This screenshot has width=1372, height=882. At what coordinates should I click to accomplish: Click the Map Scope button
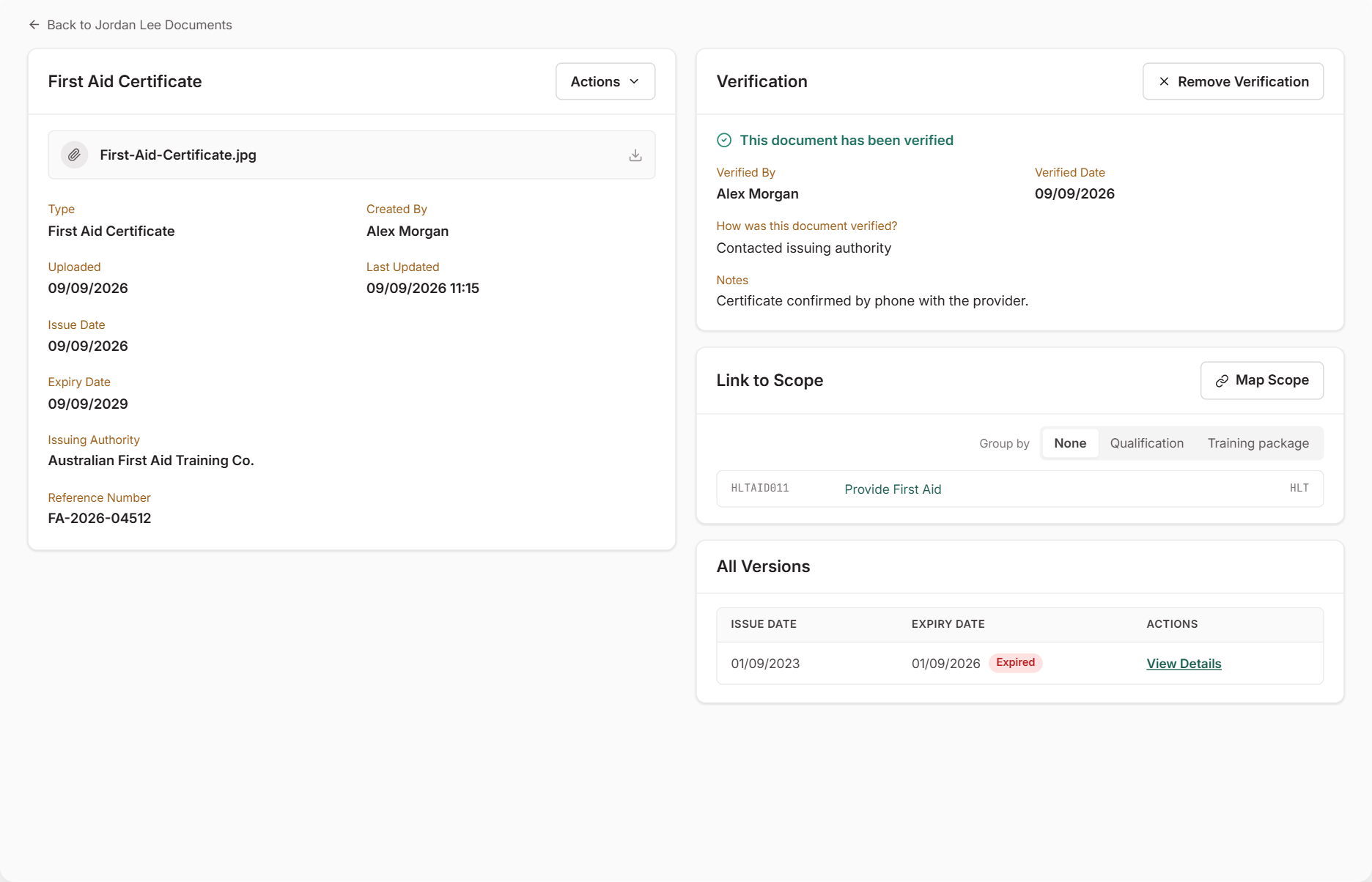[x=1261, y=380]
